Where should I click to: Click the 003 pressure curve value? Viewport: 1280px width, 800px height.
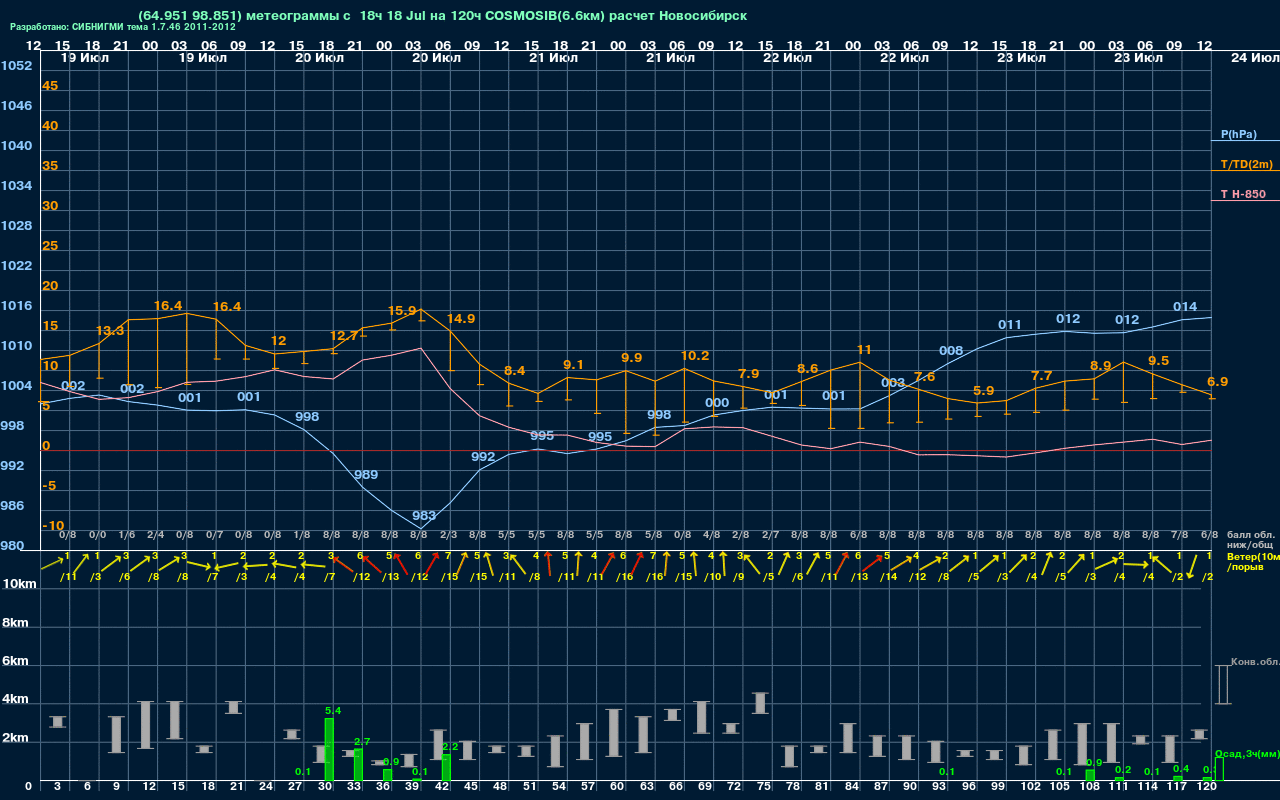click(x=893, y=383)
